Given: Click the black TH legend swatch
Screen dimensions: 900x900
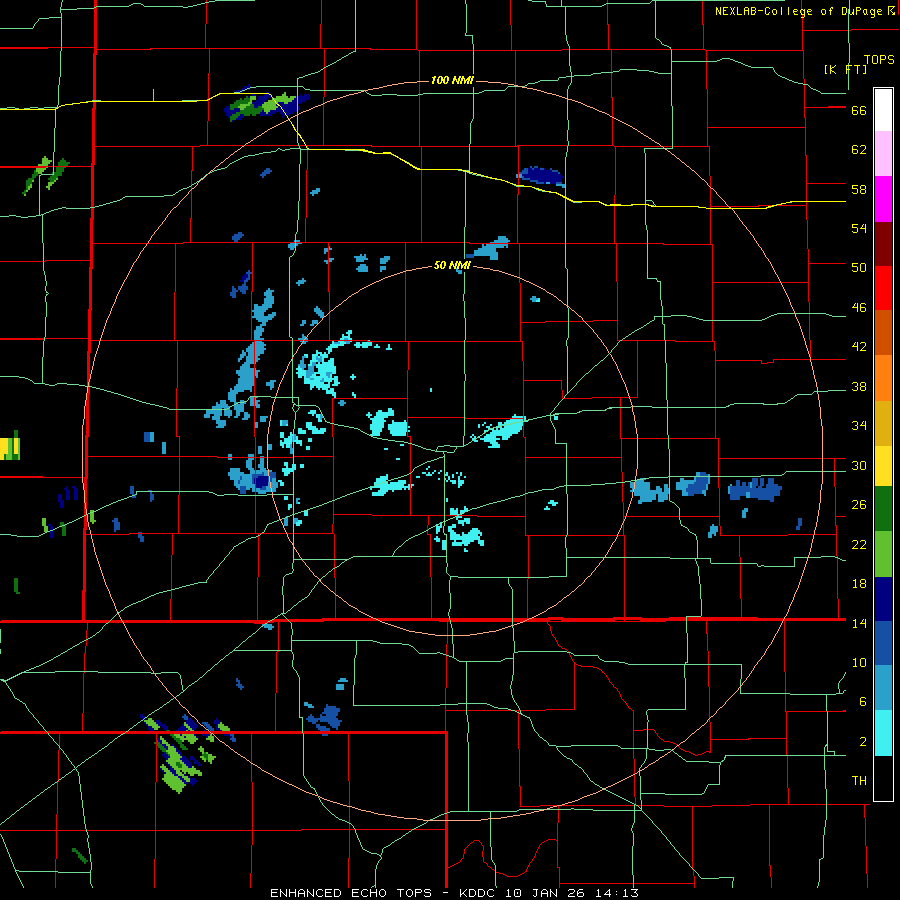Looking at the screenshot, I should click(x=883, y=778).
